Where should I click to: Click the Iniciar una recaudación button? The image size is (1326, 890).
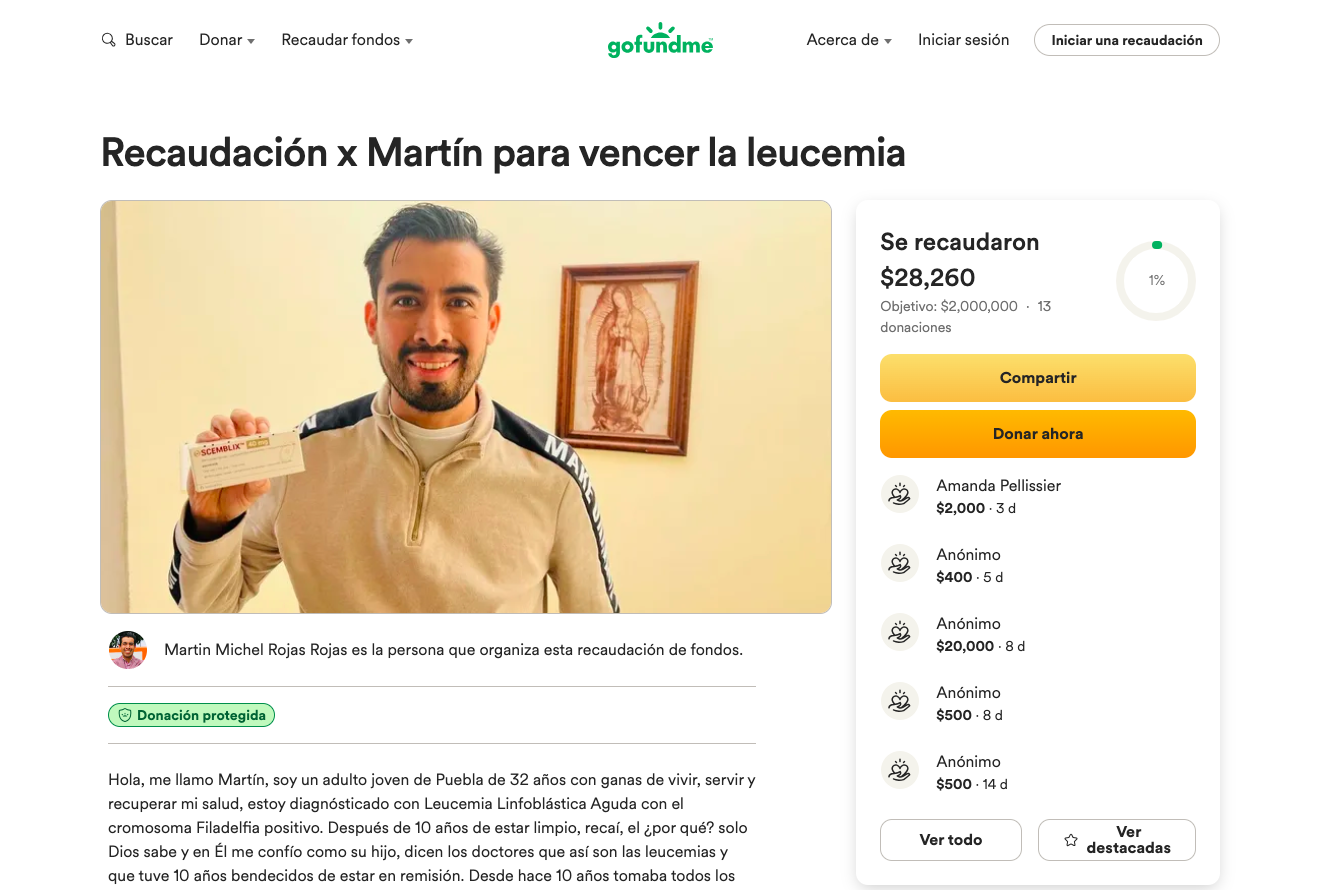1127,40
